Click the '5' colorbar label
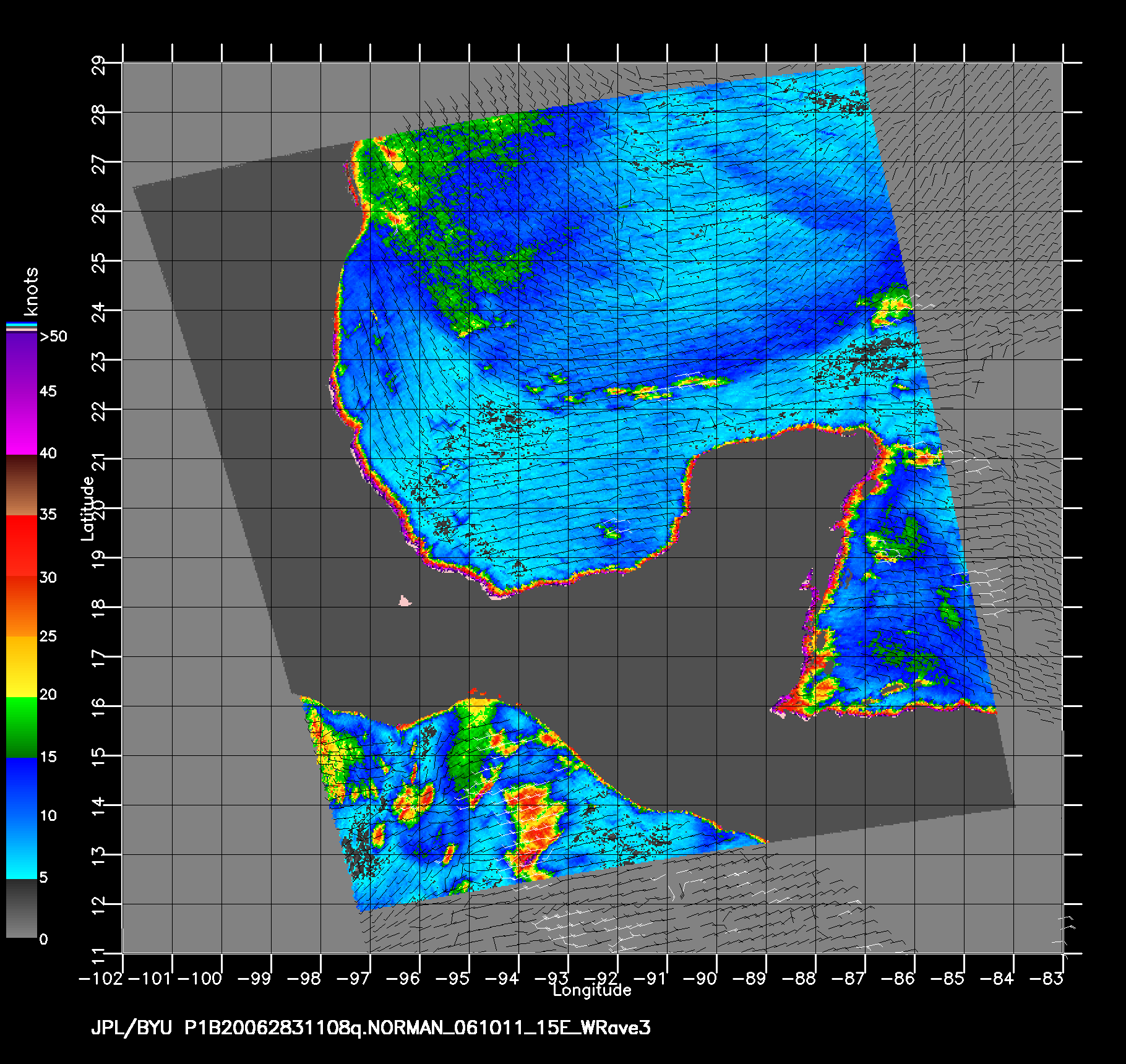The width and height of the screenshot is (1126, 1064). [43, 877]
